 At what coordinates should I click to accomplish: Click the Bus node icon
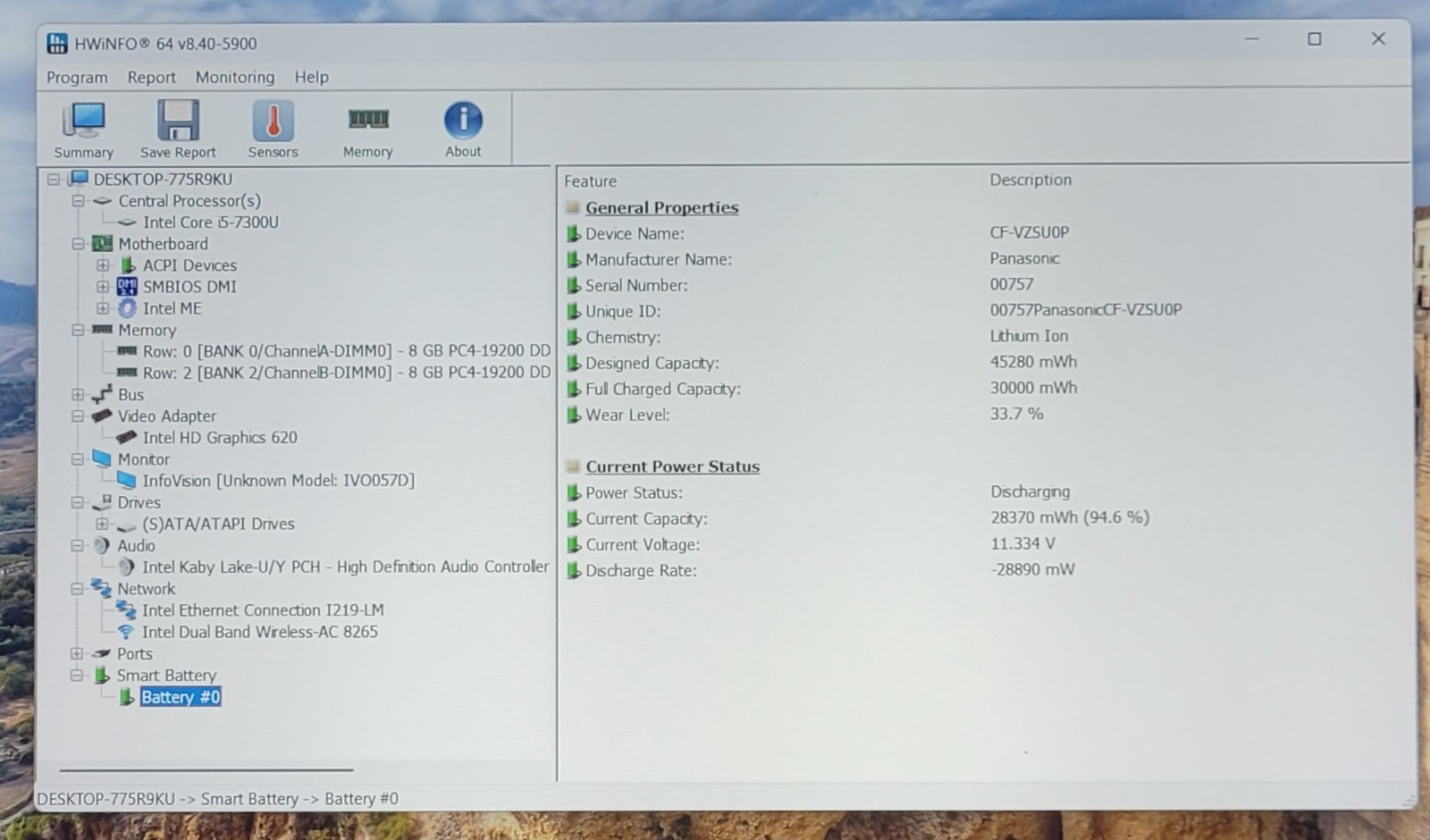coord(102,394)
